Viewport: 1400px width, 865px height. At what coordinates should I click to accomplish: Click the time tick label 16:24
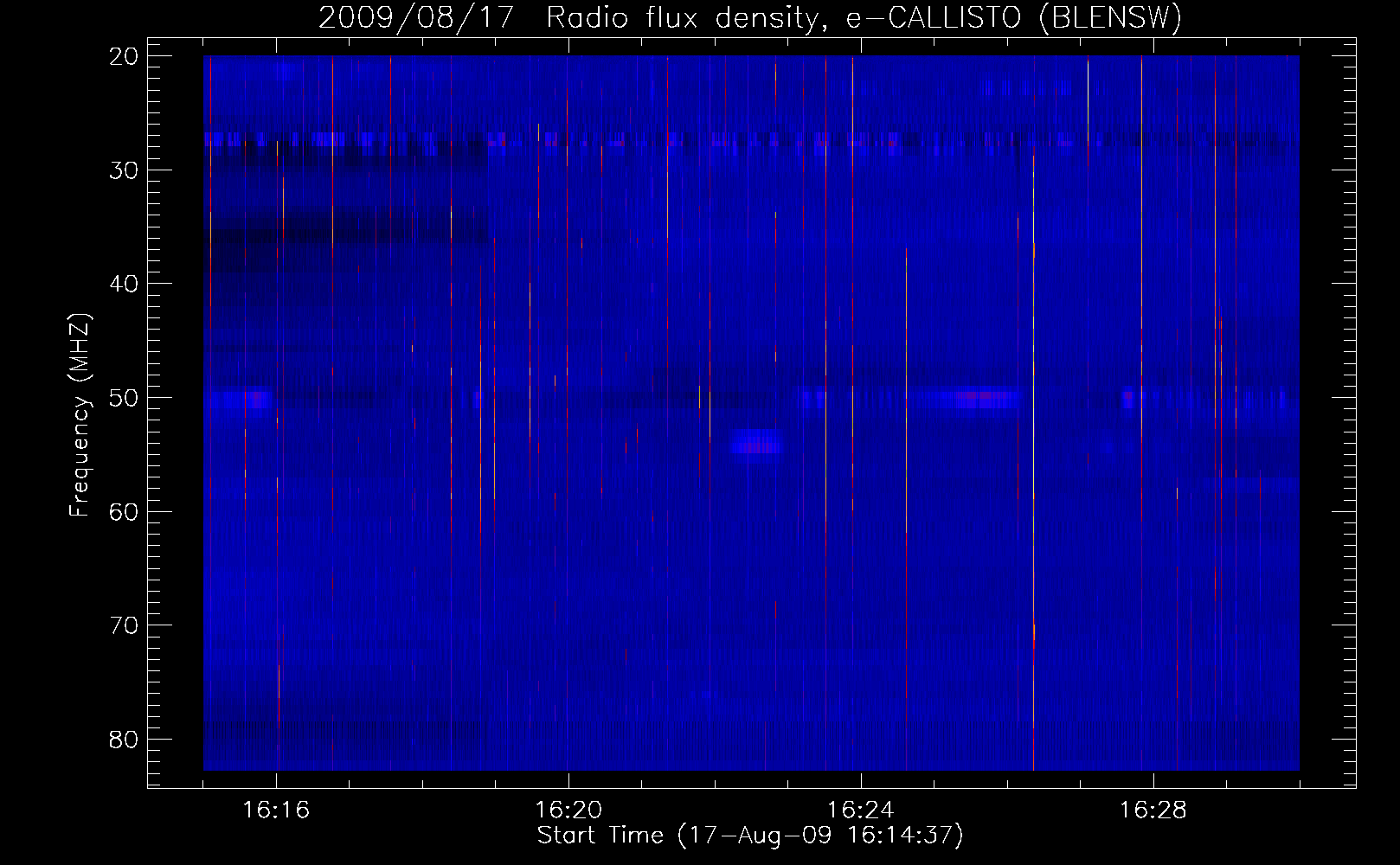pos(861,810)
